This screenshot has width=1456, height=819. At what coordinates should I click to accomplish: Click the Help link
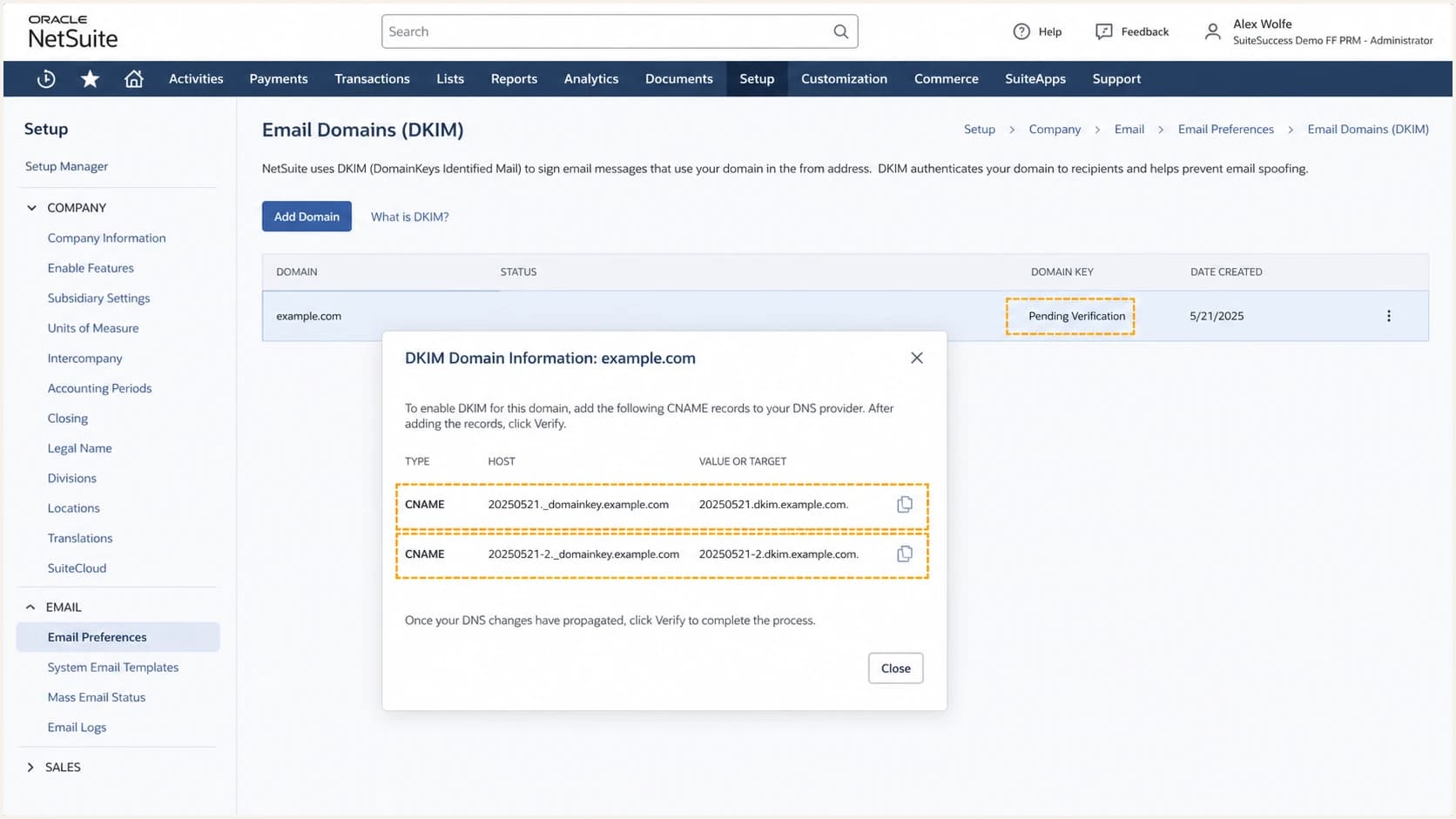(1050, 32)
